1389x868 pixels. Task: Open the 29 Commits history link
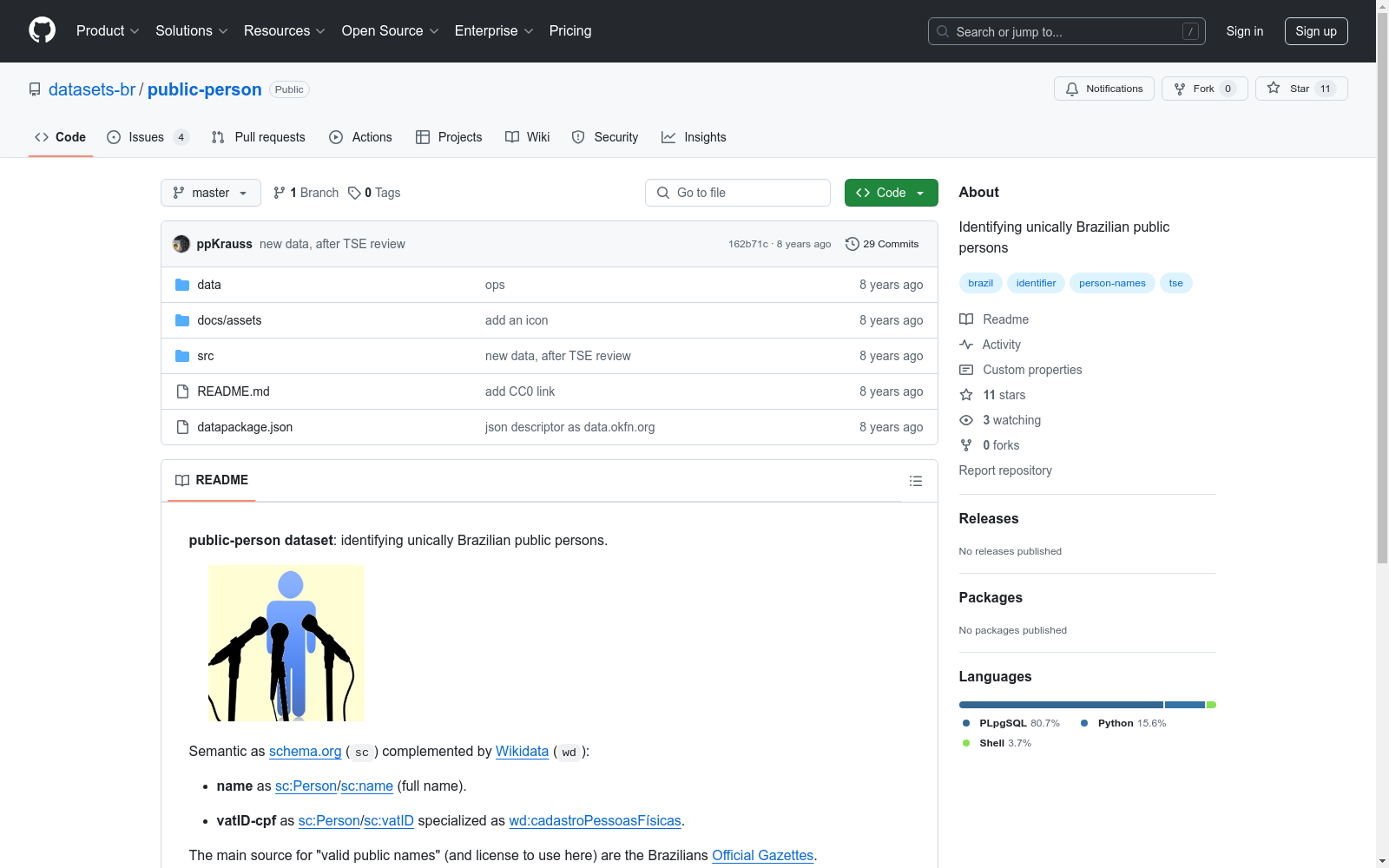882,244
